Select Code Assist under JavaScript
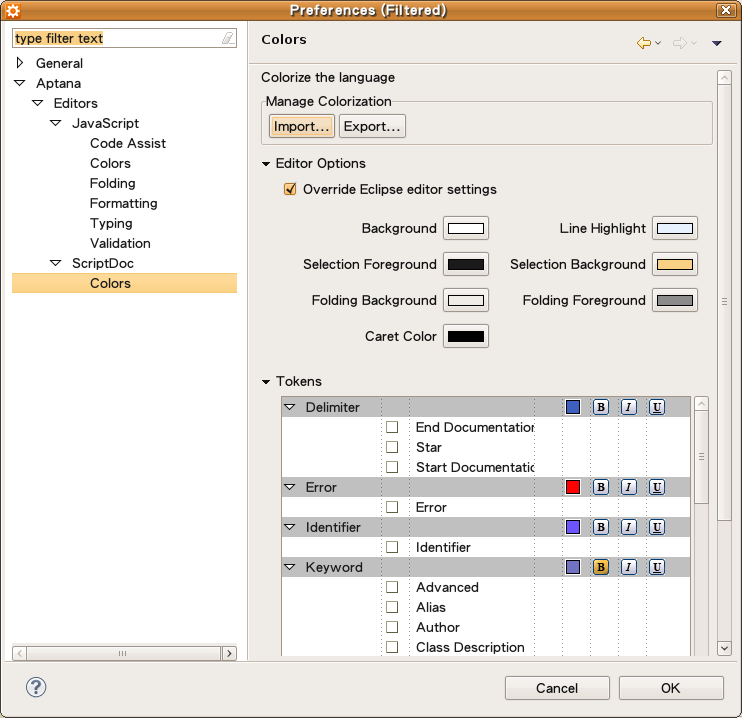This screenshot has width=742, height=718. 128,143
